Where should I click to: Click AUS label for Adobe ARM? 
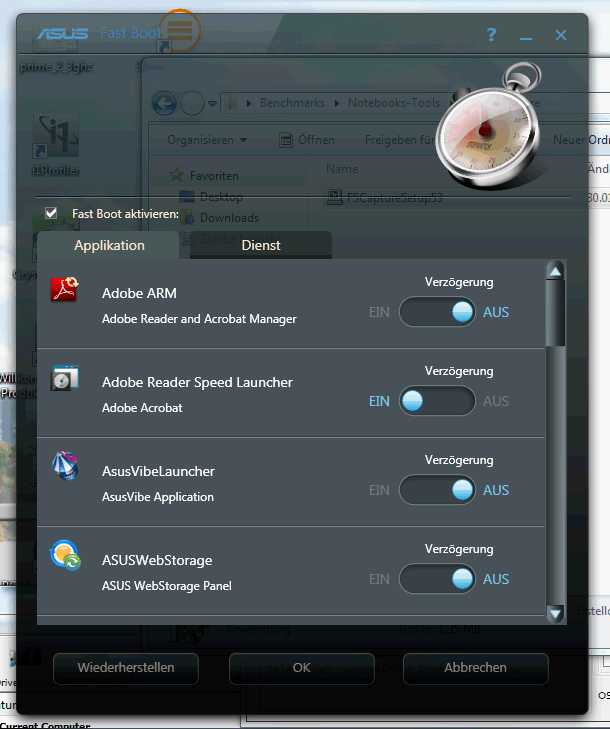click(496, 312)
